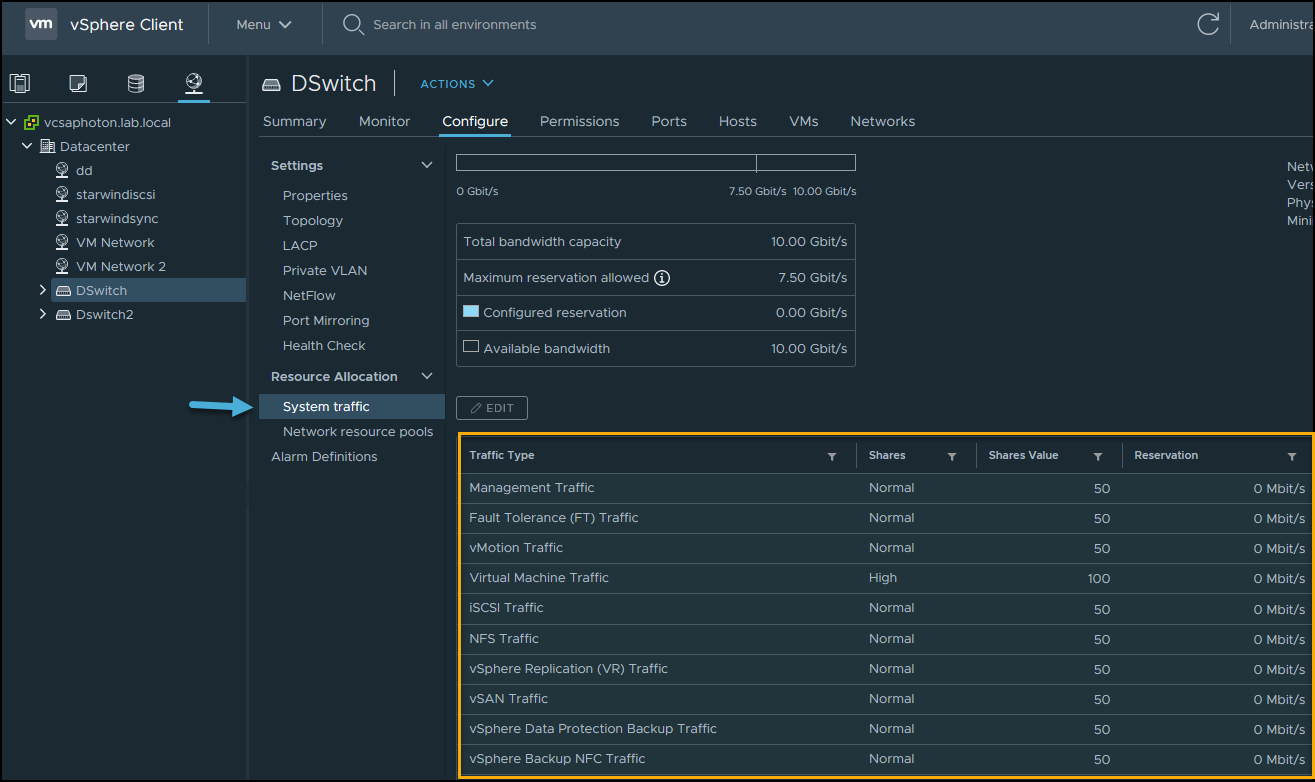Expand the Dswitch2 tree node
1315x782 pixels.
coord(43,314)
